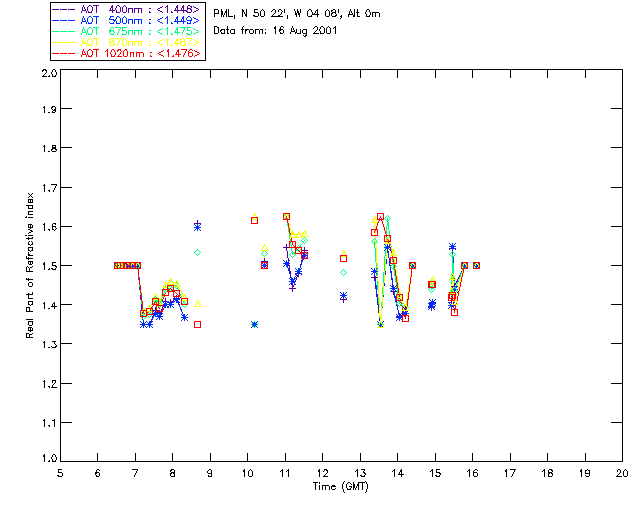The image size is (640, 512).
Task: Click the 1.3 y-axis tick label
Action: [x=49, y=345]
